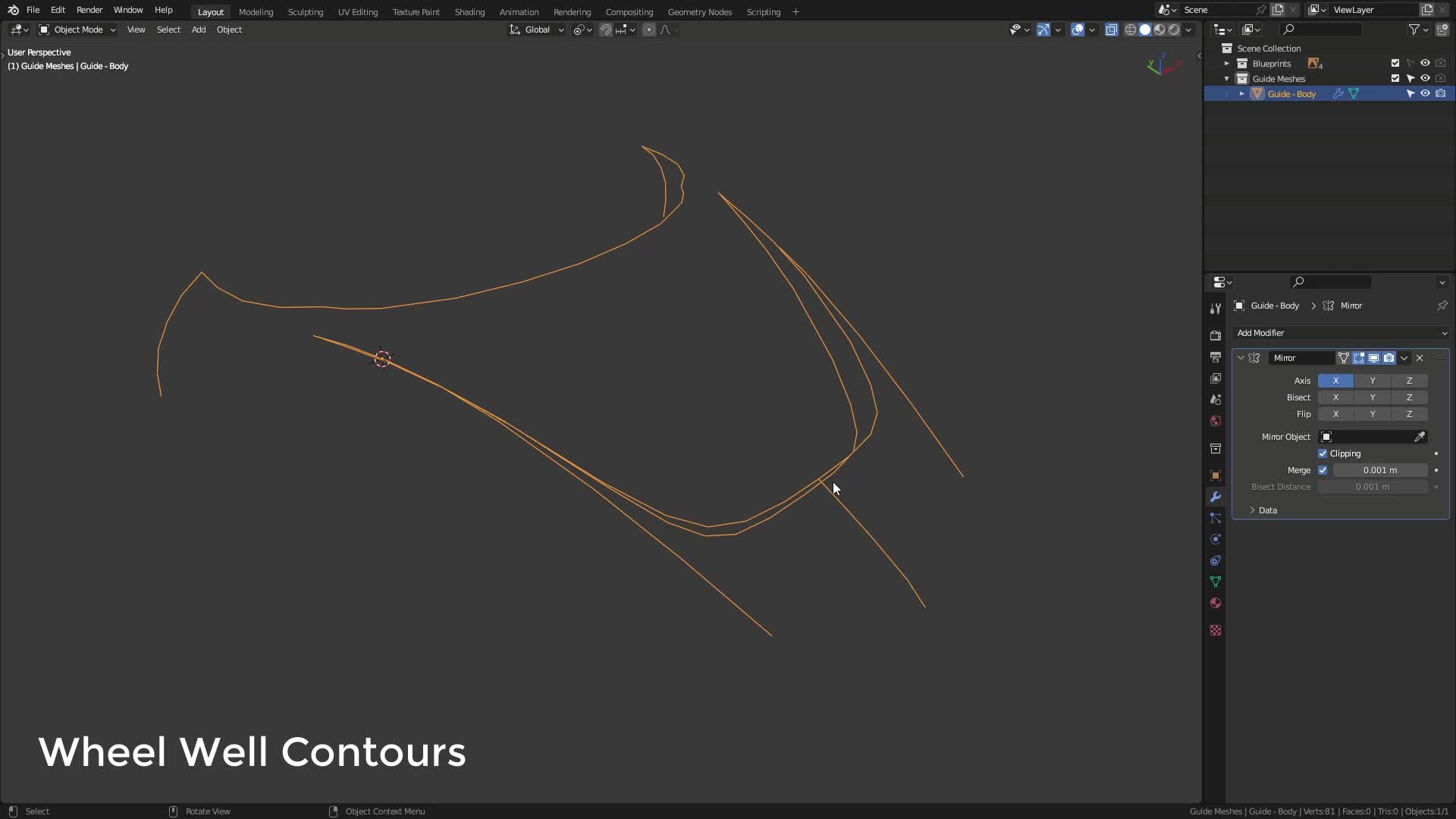Open the Scene properties tab

click(1216, 400)
